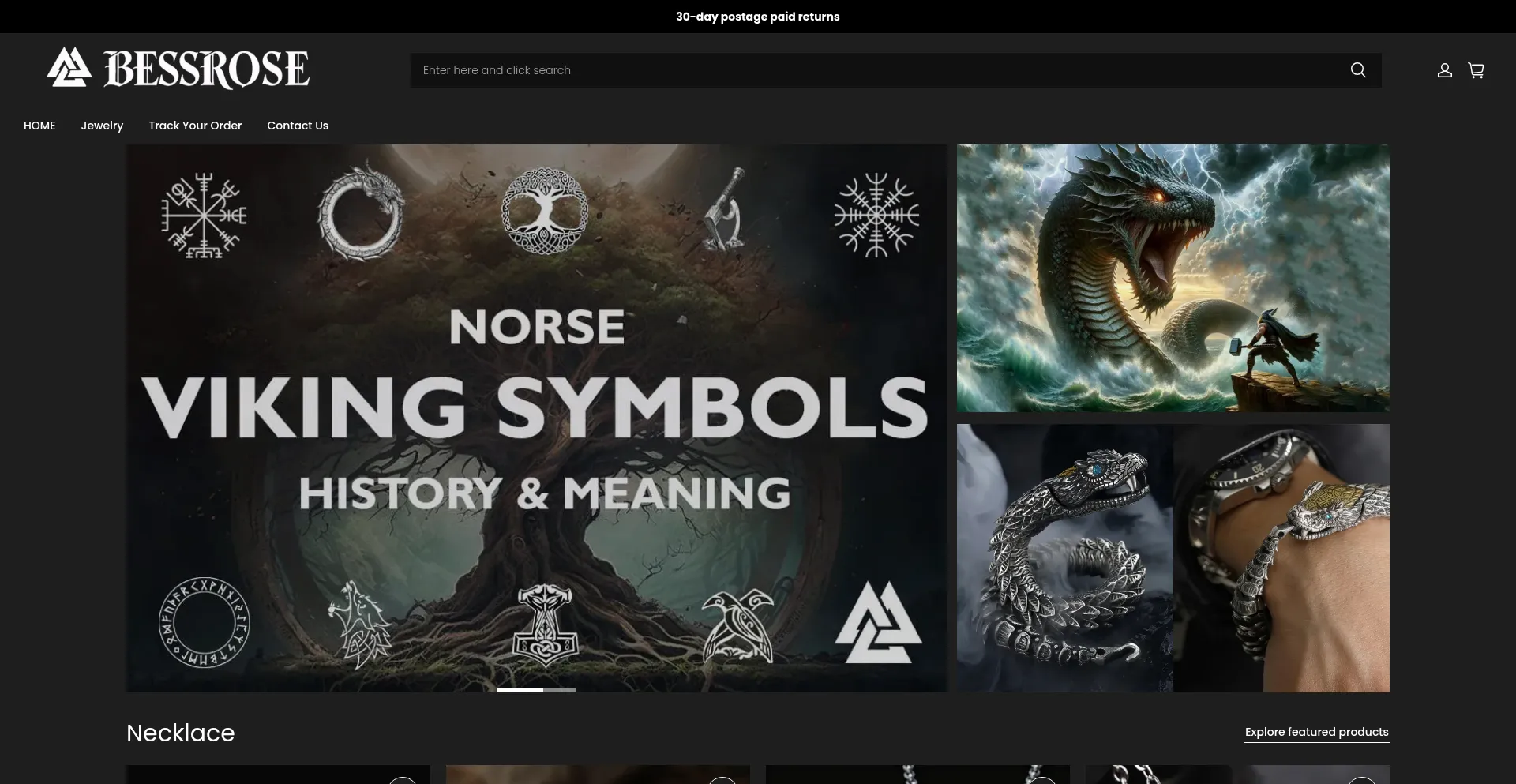Open the coiled silver dragon bracelet image
Image resolution: width=1516 pixels, height=784 pixels.
coord(1064,558)
